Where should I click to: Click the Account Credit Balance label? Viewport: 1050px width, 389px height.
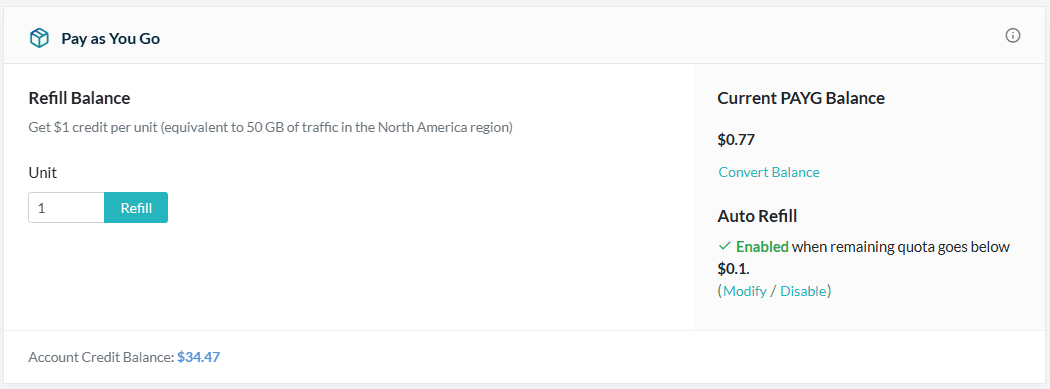pos(101,357)
